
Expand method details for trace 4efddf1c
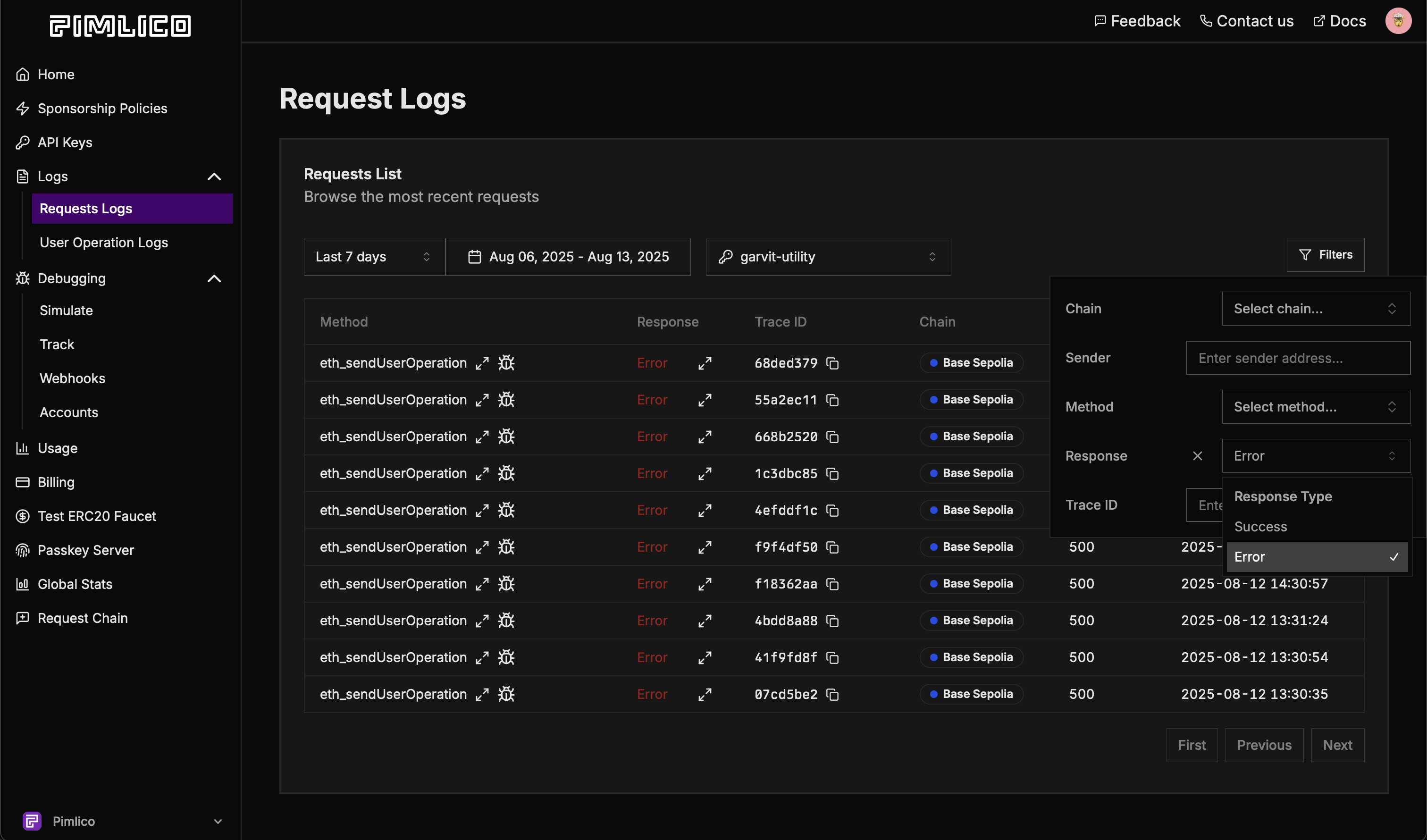[482, 510]
